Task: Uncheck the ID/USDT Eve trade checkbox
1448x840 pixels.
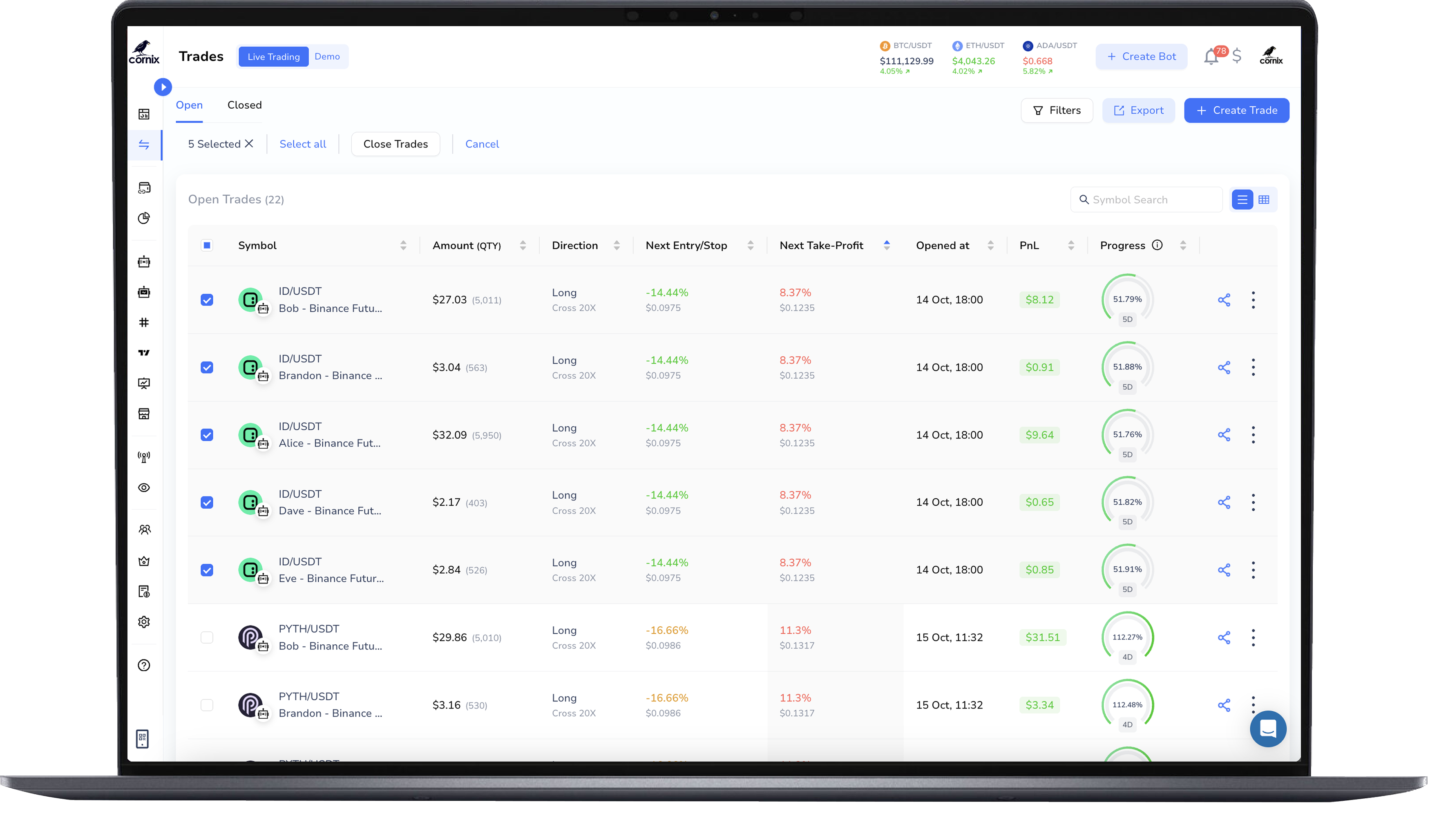Action: click(x=207, y=570)
